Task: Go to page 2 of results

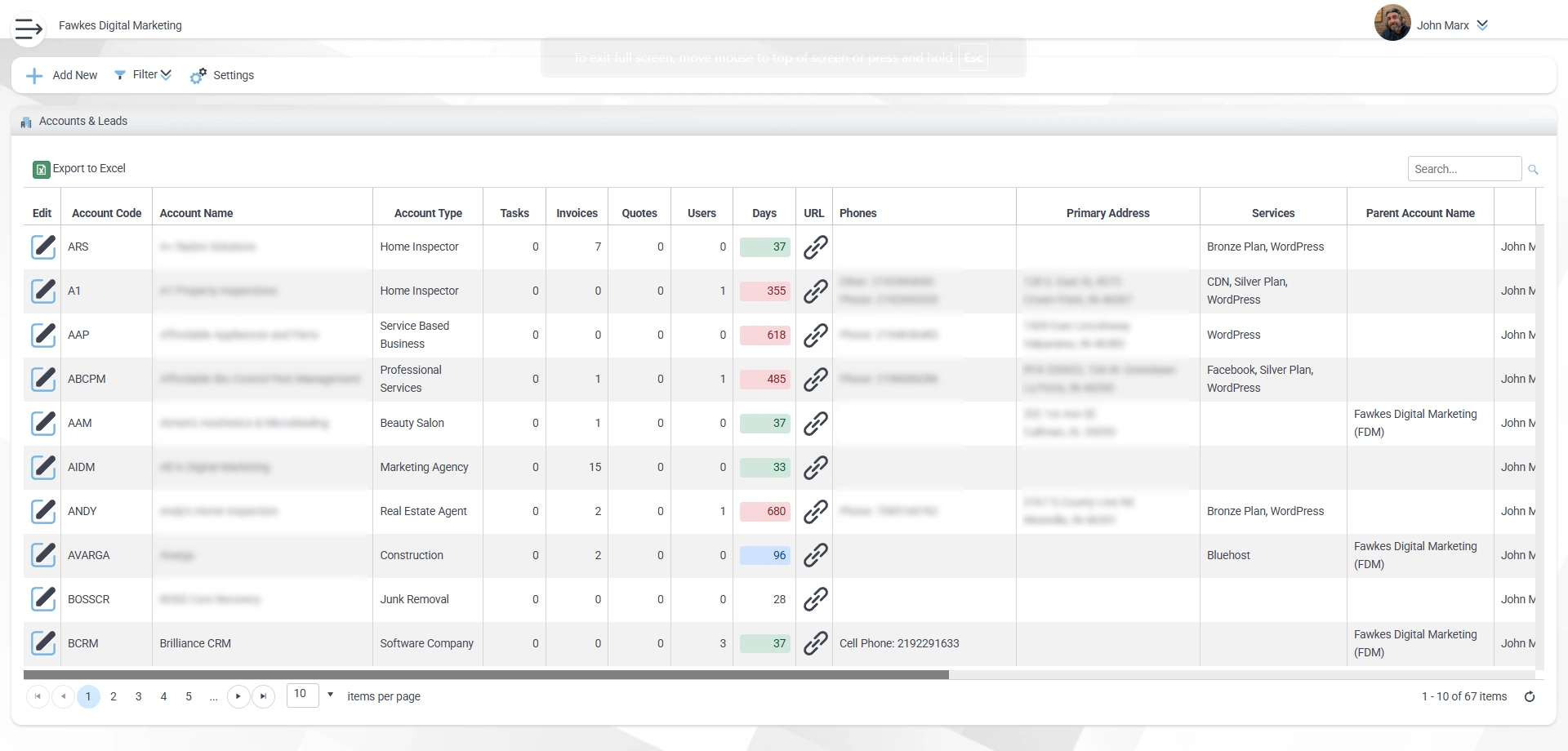Action: pyautogui.click(x=114, y=697)
